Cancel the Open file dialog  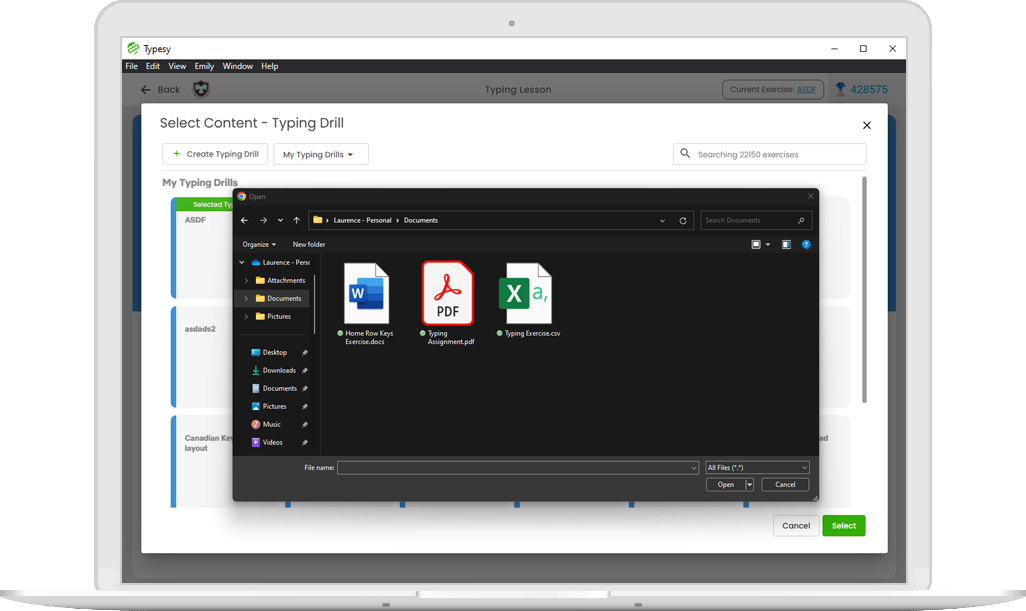[785, 485]
